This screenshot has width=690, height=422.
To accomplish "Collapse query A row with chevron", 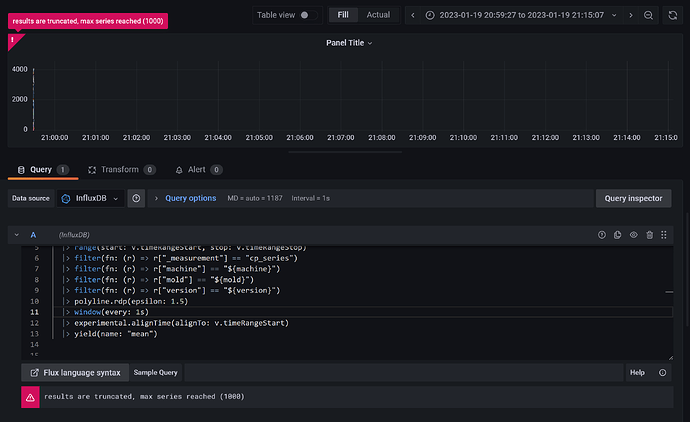I will pyautogui.click(x=17, y=234).
